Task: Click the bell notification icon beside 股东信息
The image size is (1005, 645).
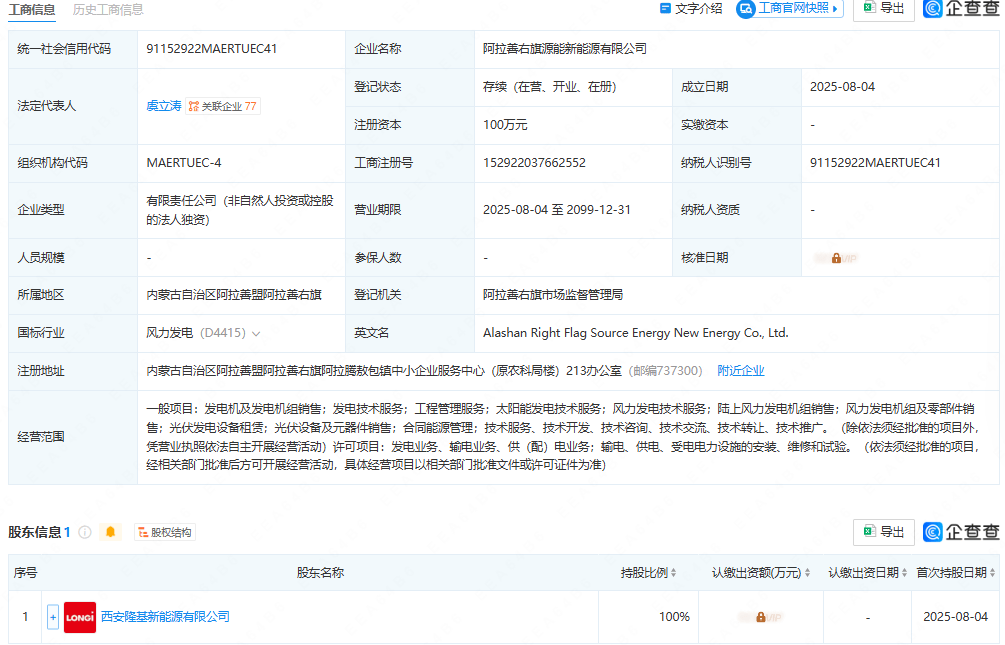Action: [109, 532]
